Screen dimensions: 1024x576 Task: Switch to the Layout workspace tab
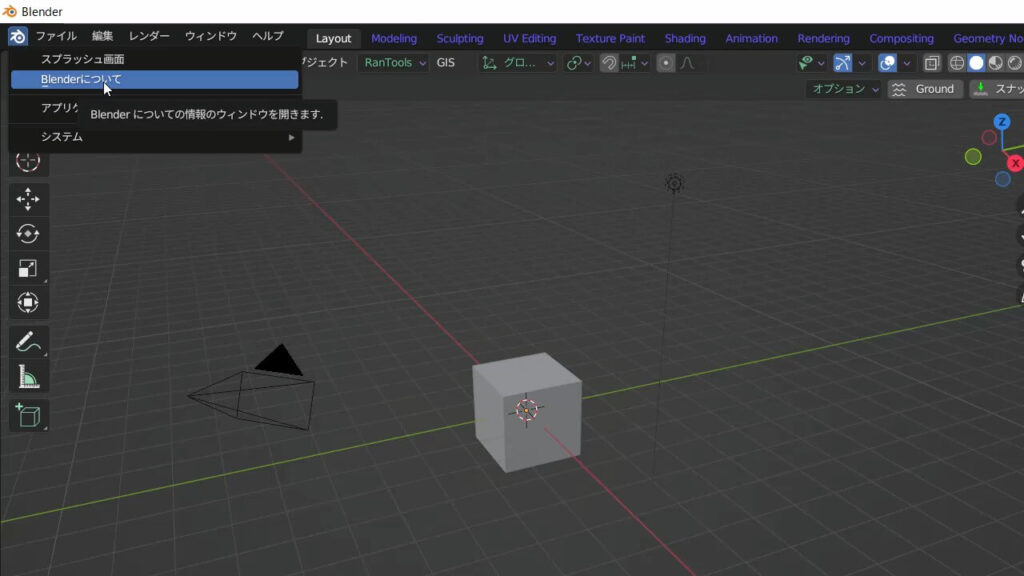pos(333,39)
